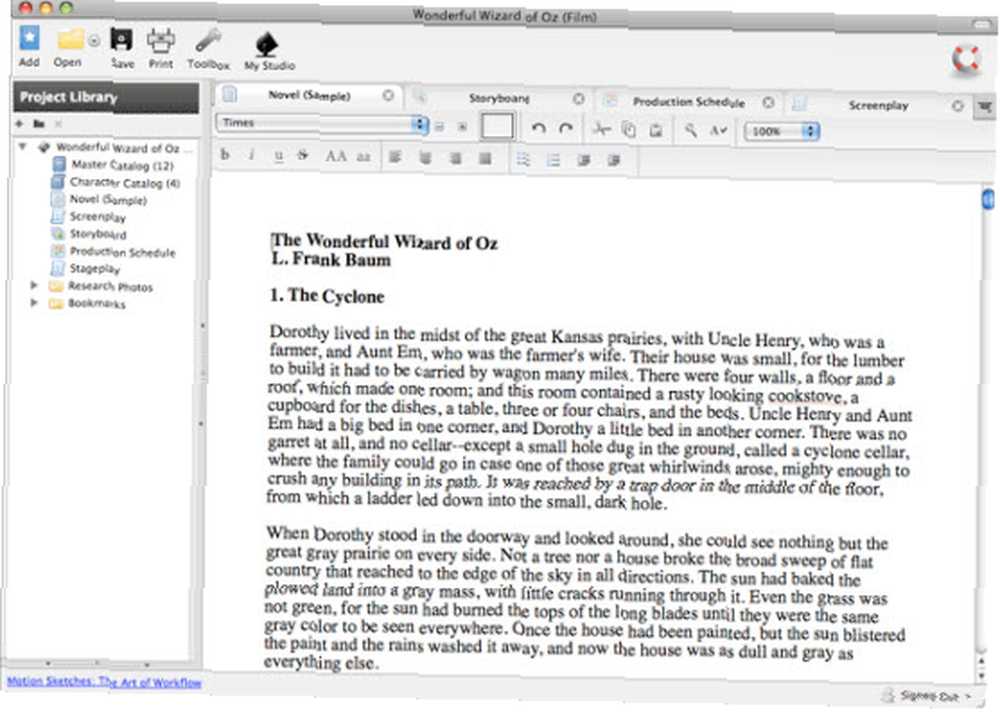
Task: Click the Add toolbar icon
Action: tap(29, 38)
